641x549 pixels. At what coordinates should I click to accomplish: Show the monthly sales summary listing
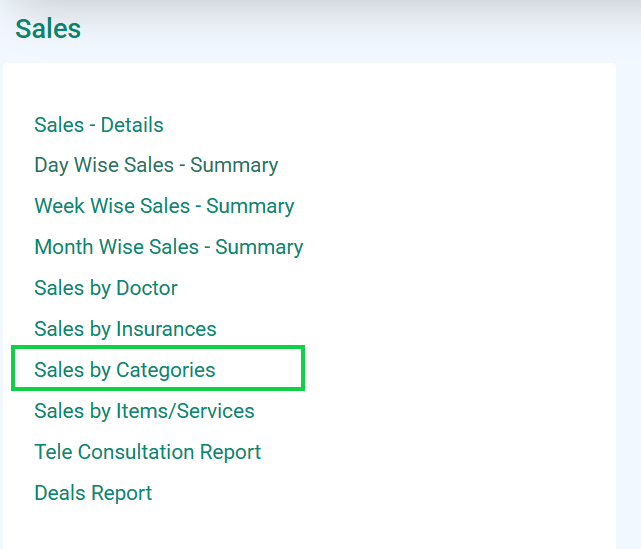[169, 247]
